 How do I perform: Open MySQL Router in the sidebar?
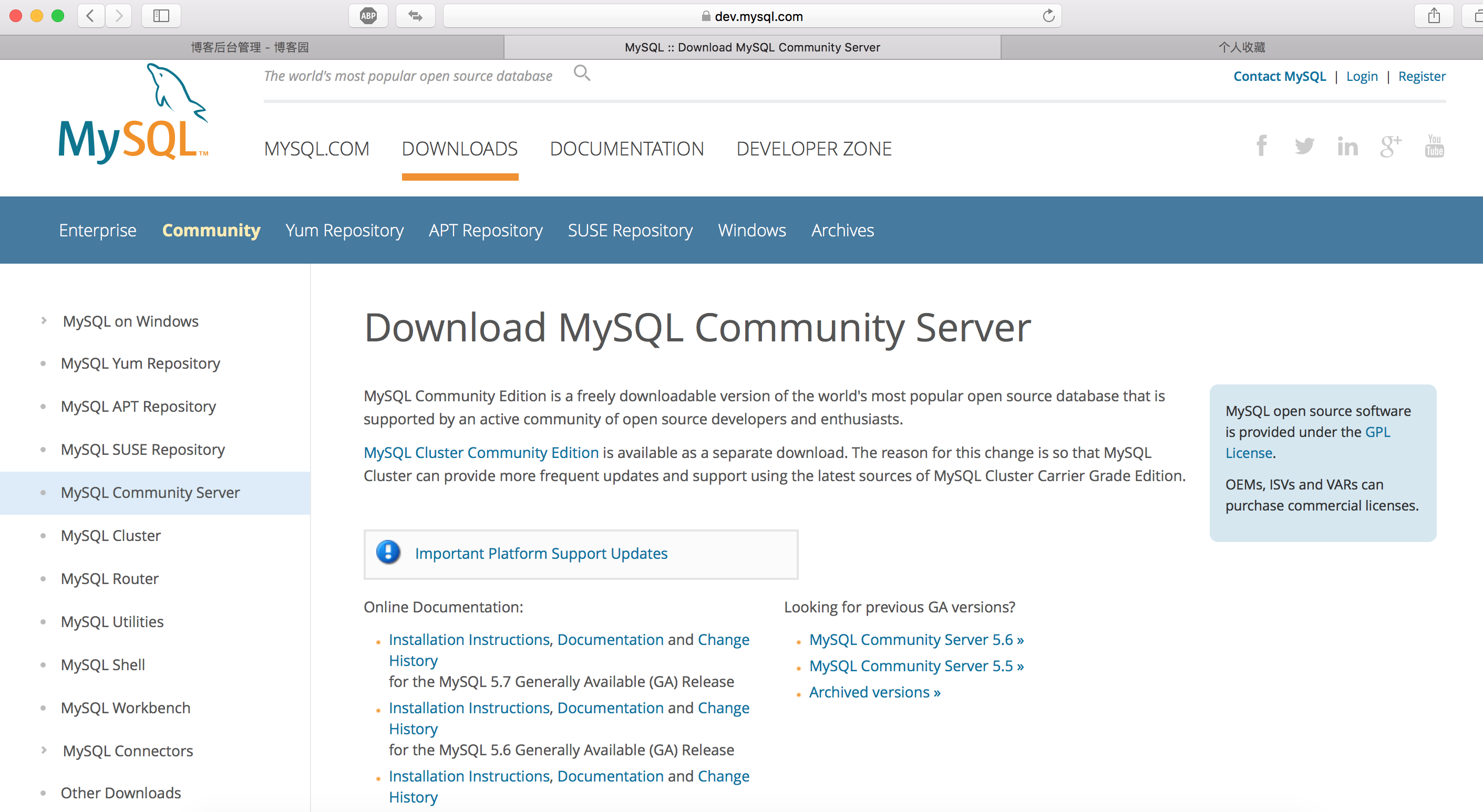click(109, 578)
